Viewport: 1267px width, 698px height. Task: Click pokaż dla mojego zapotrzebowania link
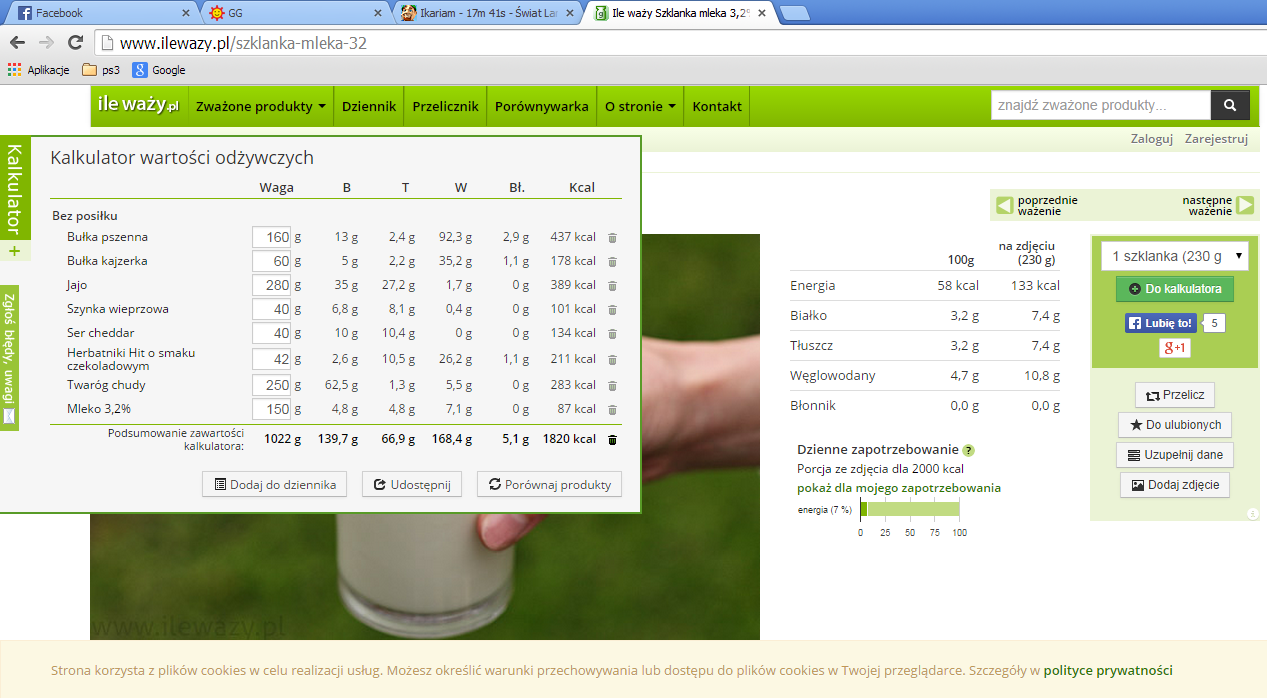click(898, 488)
